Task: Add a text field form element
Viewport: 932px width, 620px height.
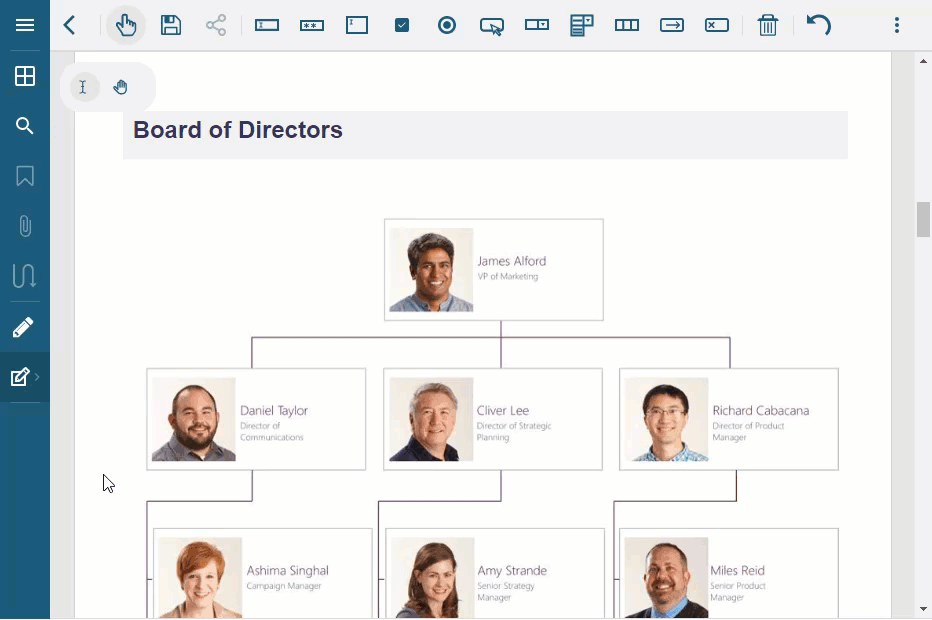Action: pos(267,25)
